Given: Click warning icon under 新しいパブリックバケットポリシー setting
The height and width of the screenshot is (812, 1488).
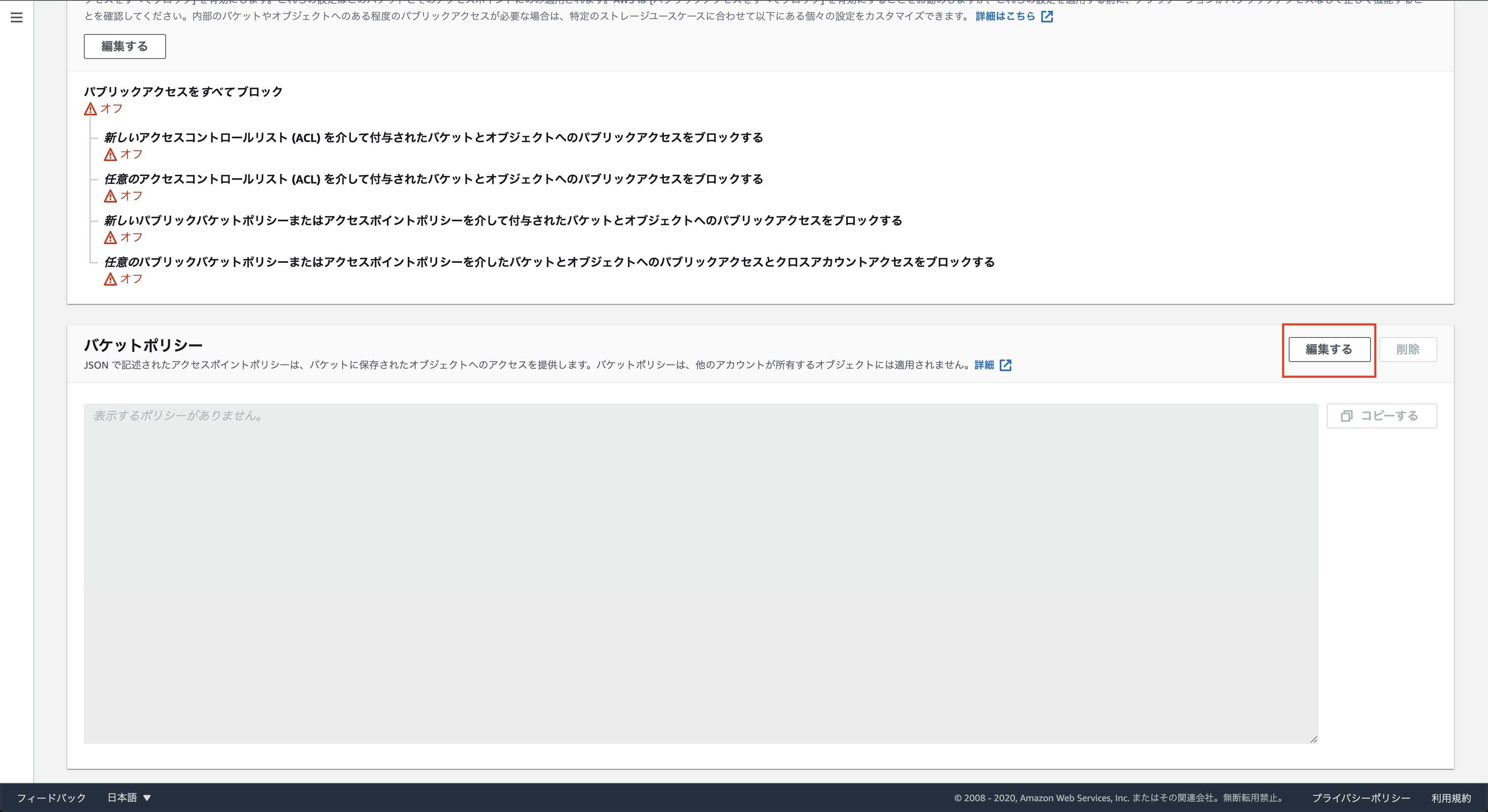Looking at the screenshot, I should coord(110,237).
